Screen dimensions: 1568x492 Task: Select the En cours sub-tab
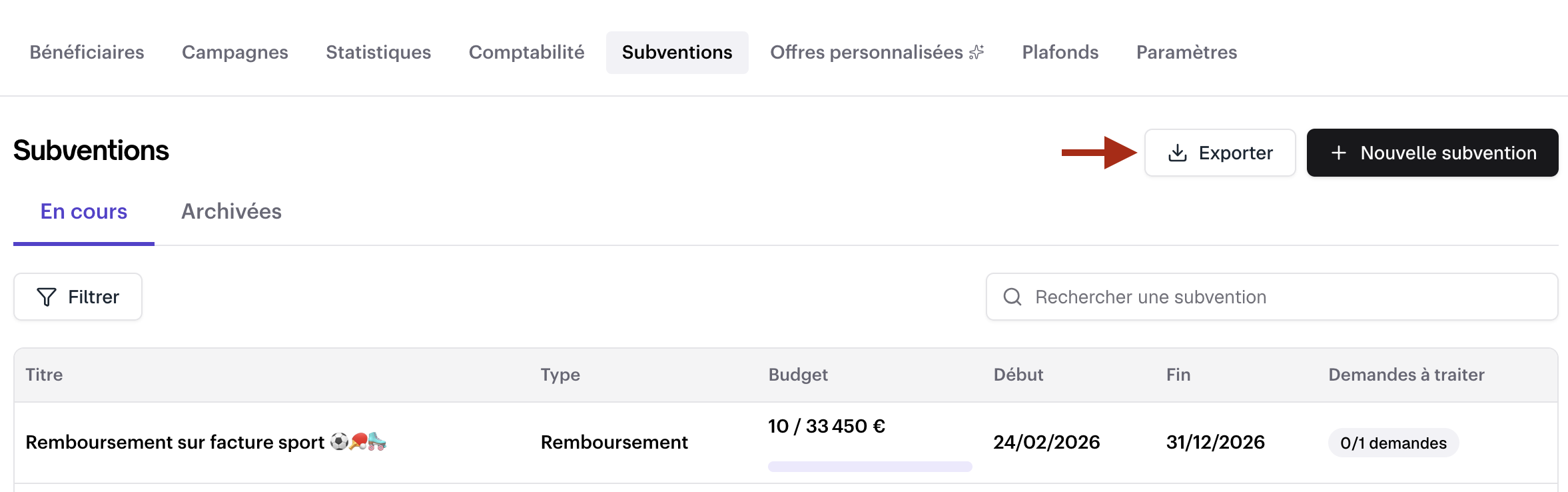pos(84,211)
